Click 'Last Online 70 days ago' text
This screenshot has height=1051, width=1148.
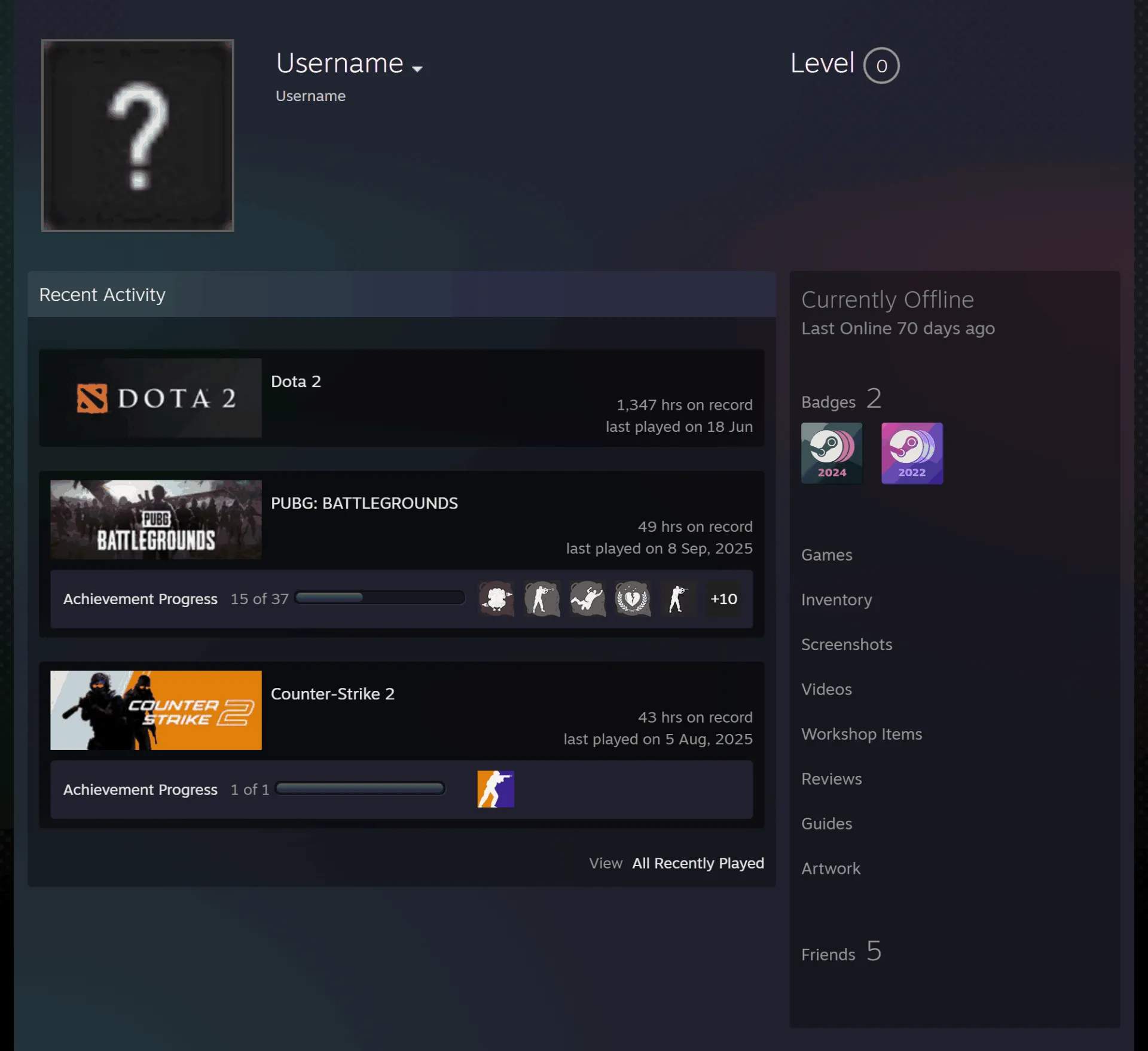pyautogui.click(x=898, y=328)
